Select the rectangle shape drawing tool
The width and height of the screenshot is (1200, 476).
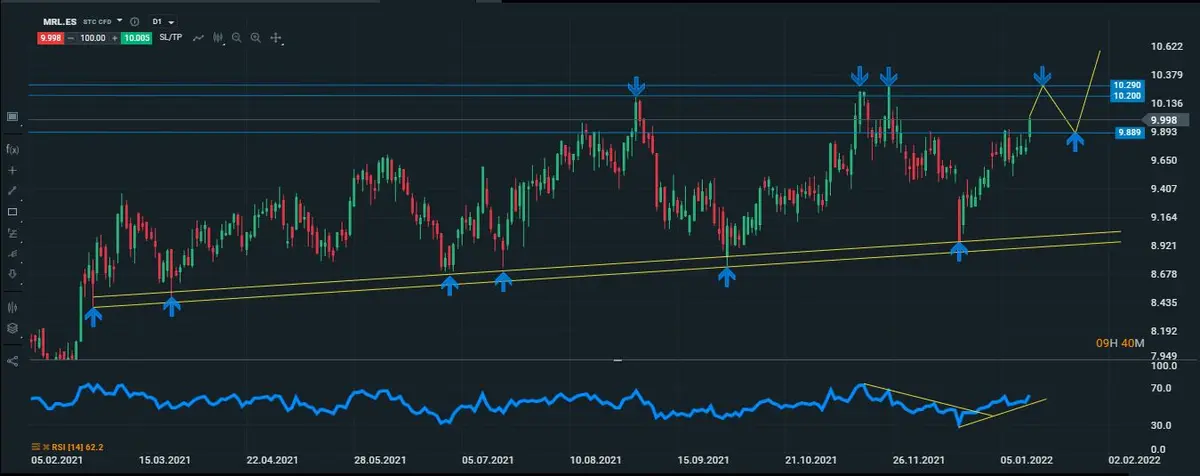[12, 211]
